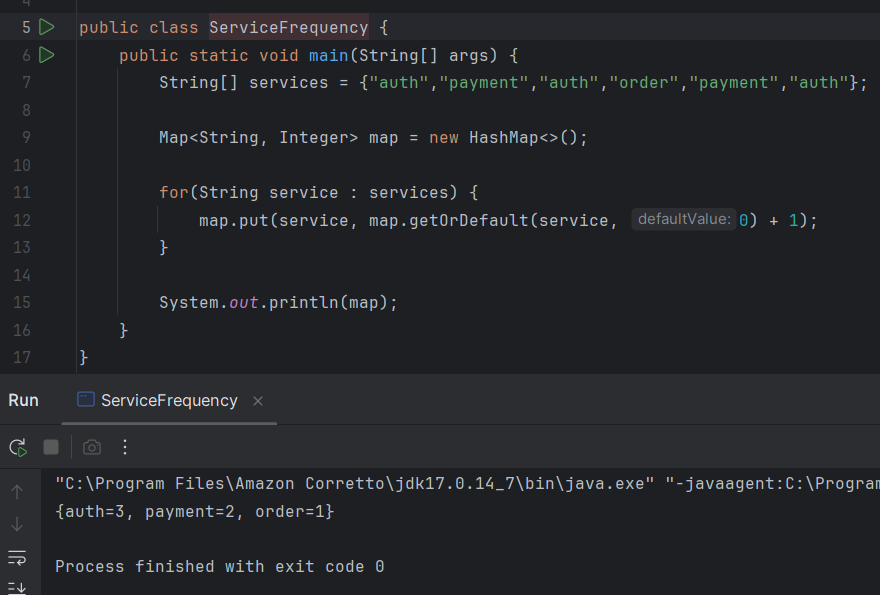Click the Run tool window title

pyautogui.click(x=23, y=400)
